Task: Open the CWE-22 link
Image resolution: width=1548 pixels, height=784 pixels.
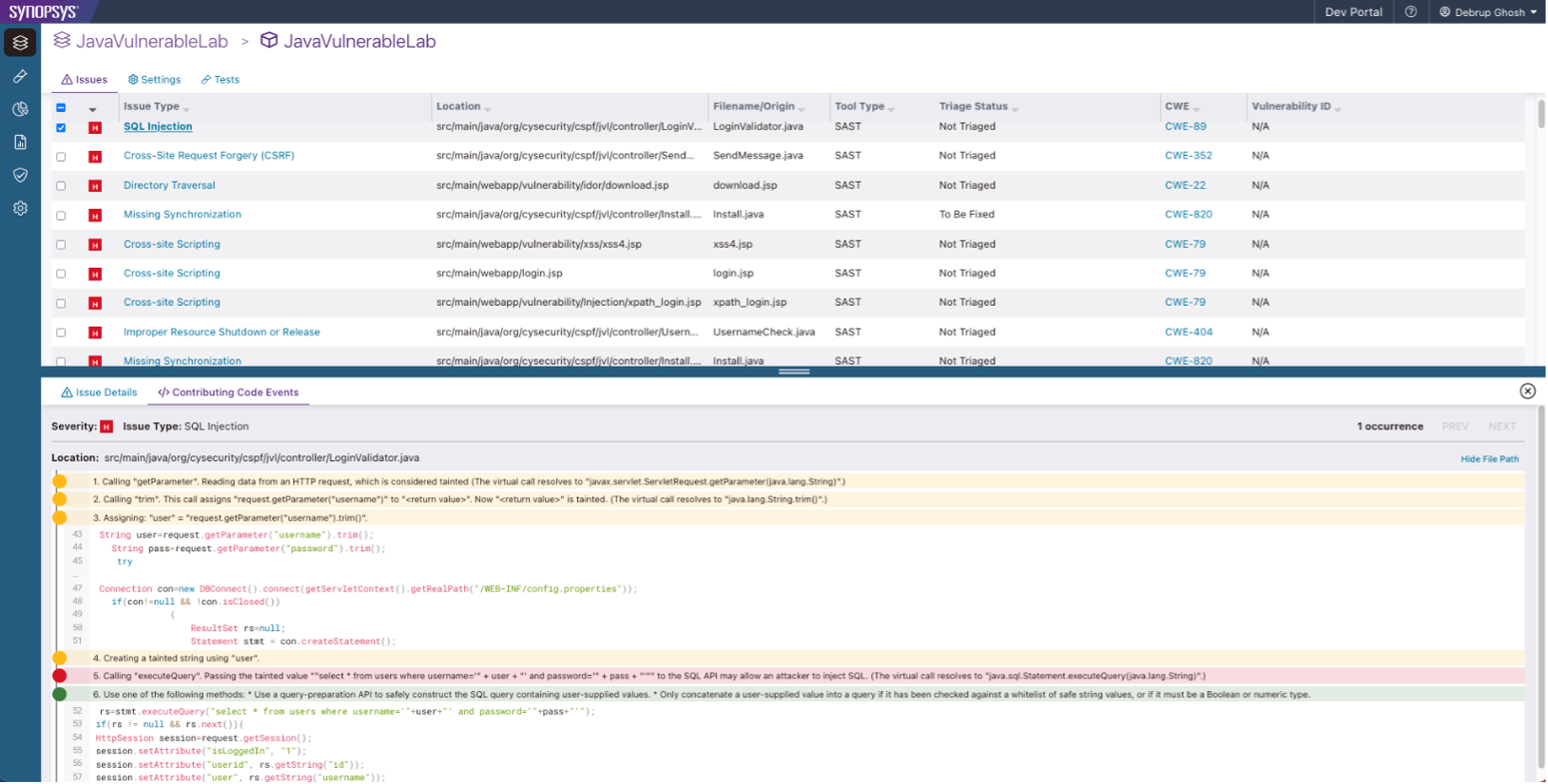Action: pyautogui.click(x=1185, y=185)
